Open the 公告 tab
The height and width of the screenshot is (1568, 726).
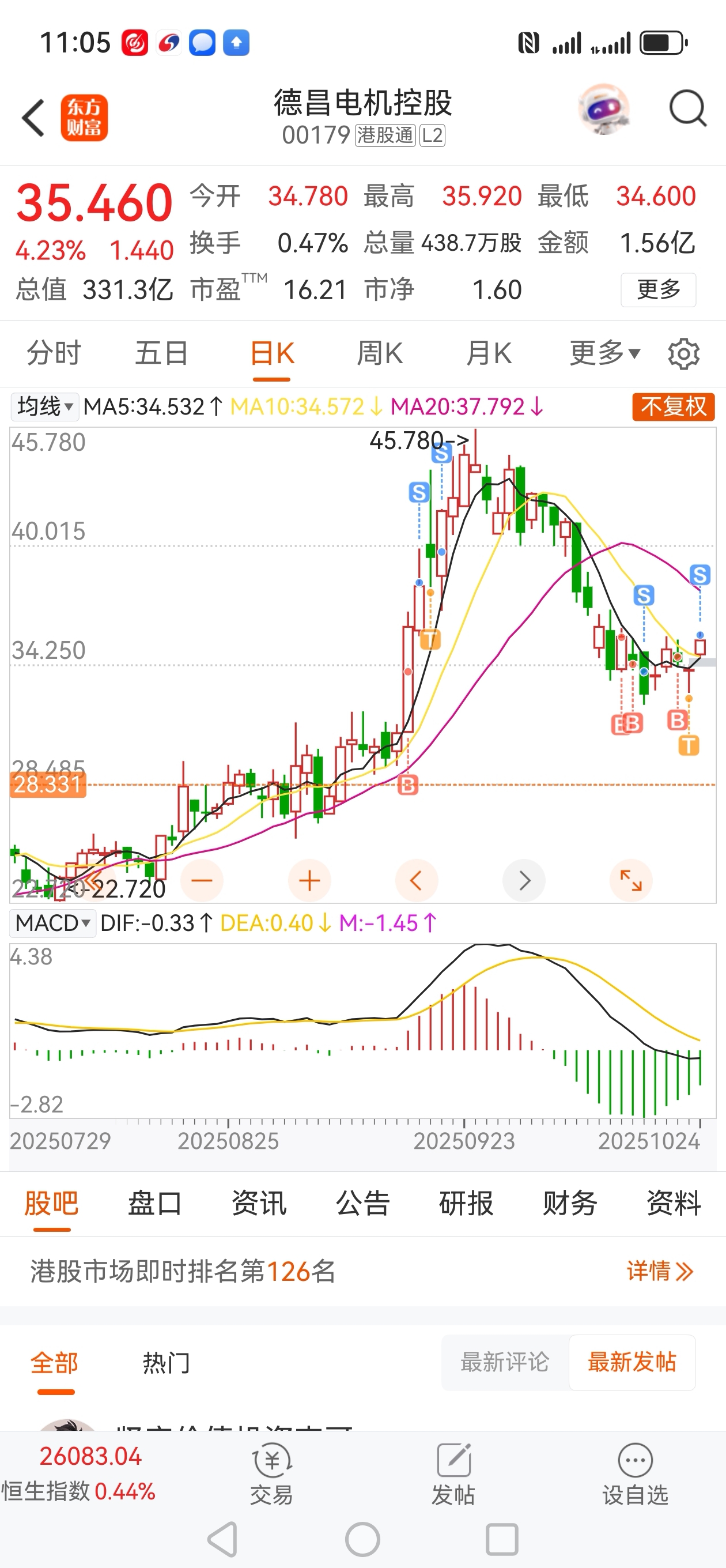pyautogui.click(x=362, y=1204)
